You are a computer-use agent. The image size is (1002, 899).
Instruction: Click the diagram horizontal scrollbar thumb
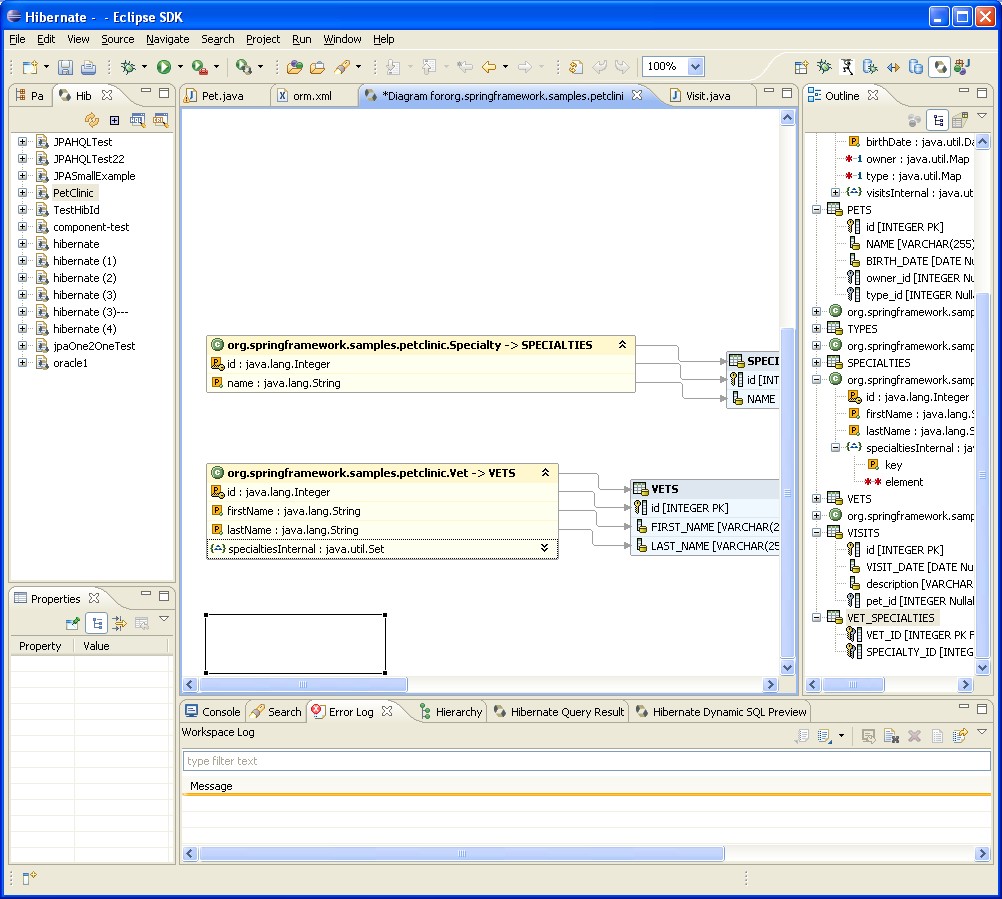[x=302, y=685]
